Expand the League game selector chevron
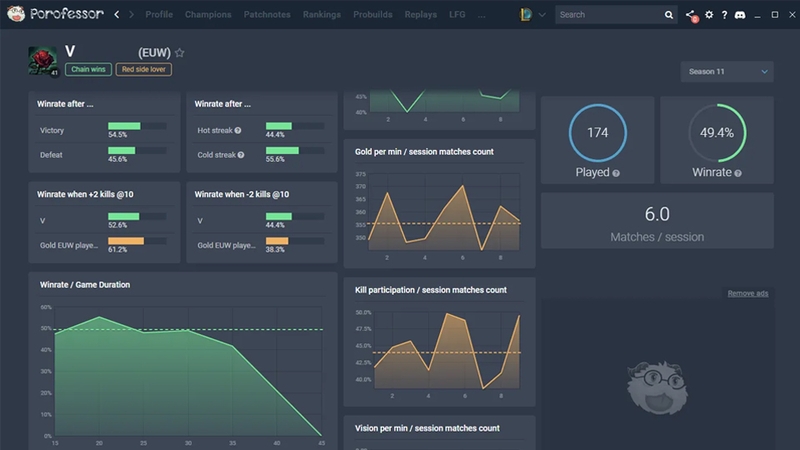Viewport: 800px width, 450px height. pos(542,15)
